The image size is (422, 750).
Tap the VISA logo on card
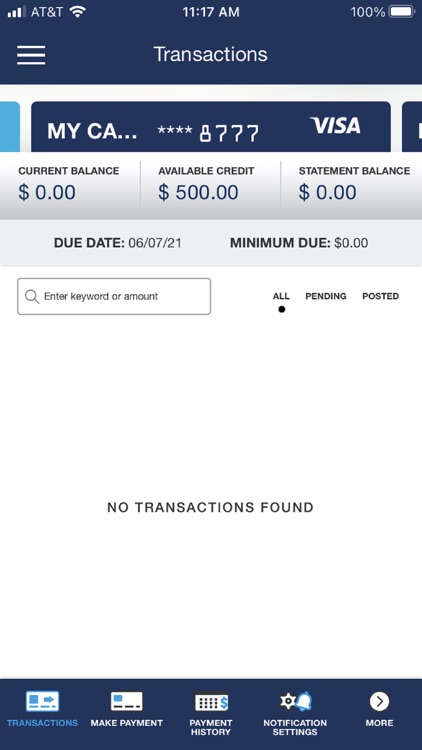click(x=335, y=125)
